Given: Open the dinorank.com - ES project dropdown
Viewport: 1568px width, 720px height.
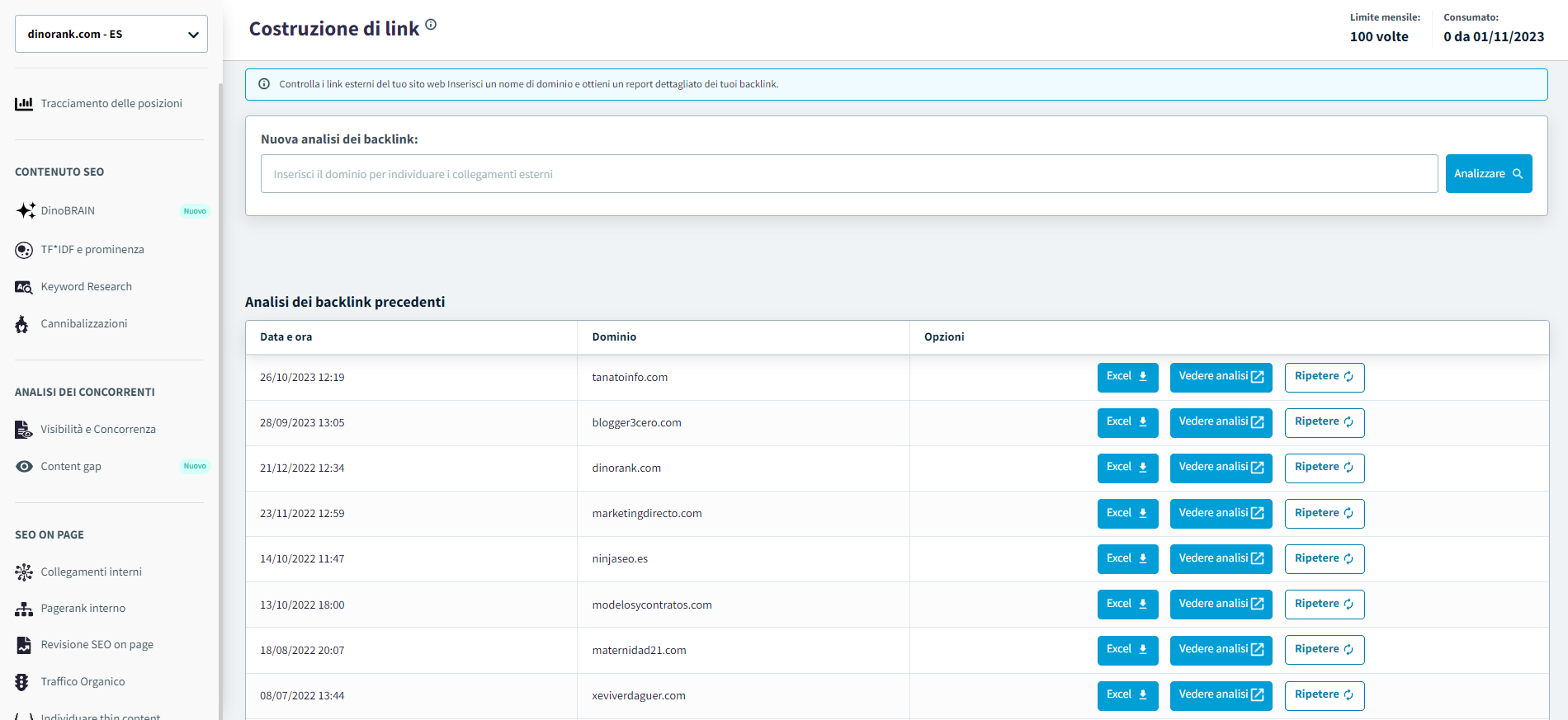Looking at the screenshot, I should [x=111, y=34].
